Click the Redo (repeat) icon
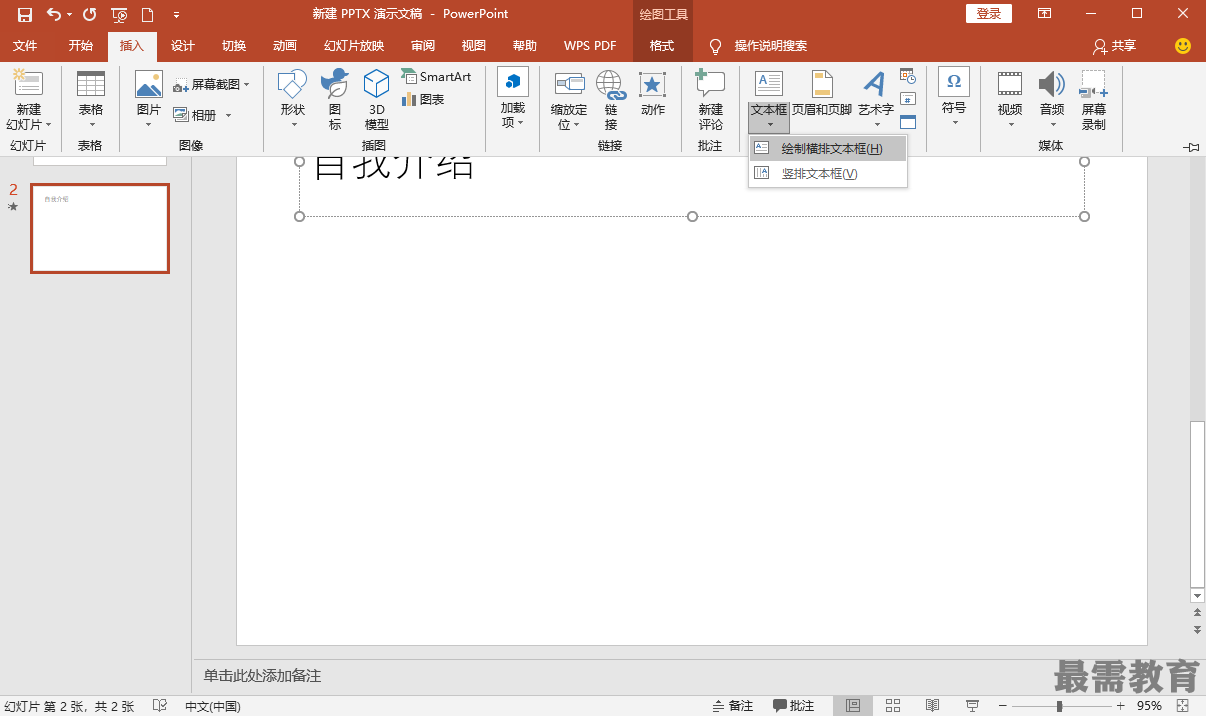 pos(89,14)
